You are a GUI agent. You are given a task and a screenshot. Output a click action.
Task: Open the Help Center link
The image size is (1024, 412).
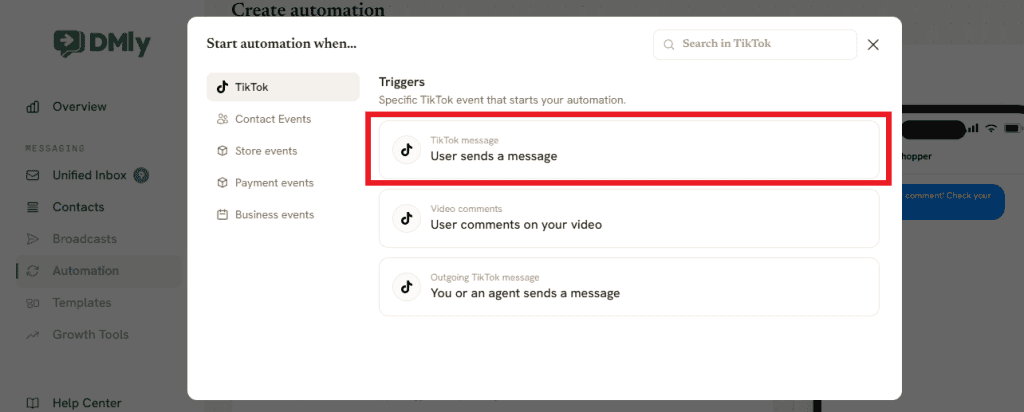click(87, 404)
